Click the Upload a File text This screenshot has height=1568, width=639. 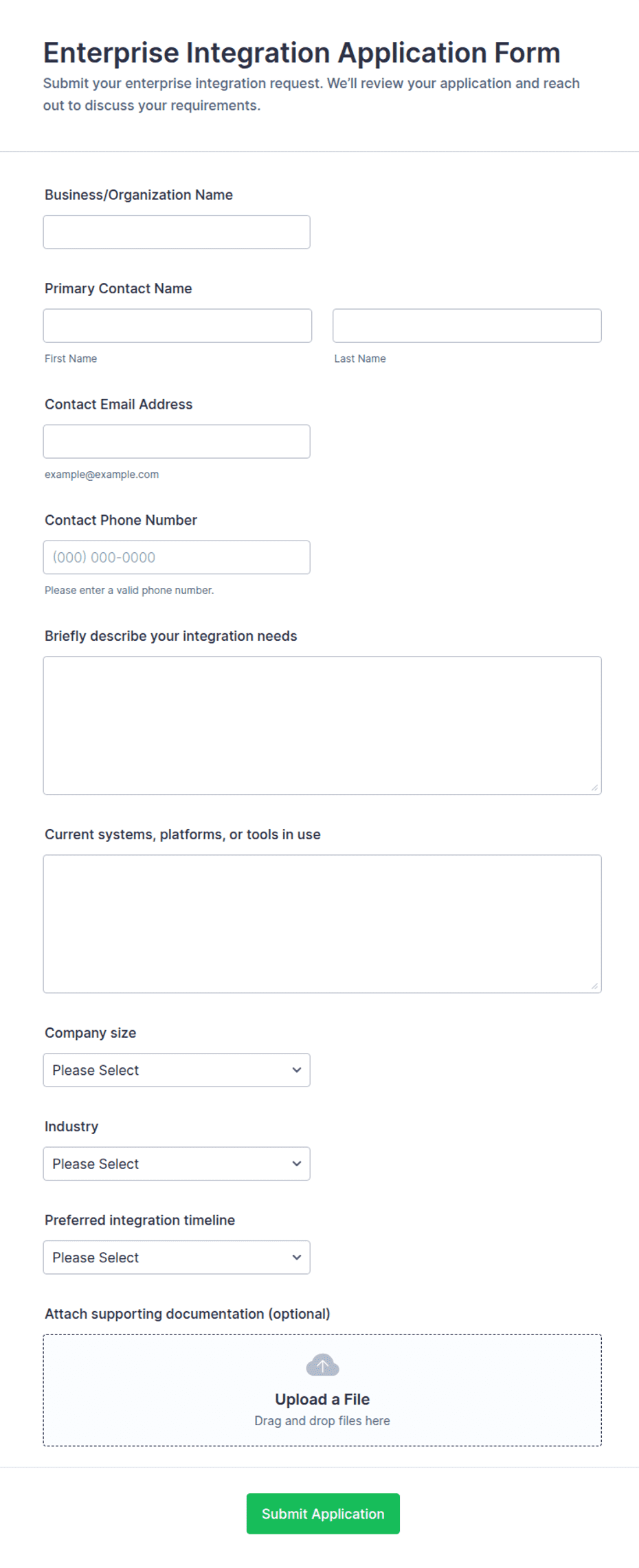click(x=322, y=1399)
